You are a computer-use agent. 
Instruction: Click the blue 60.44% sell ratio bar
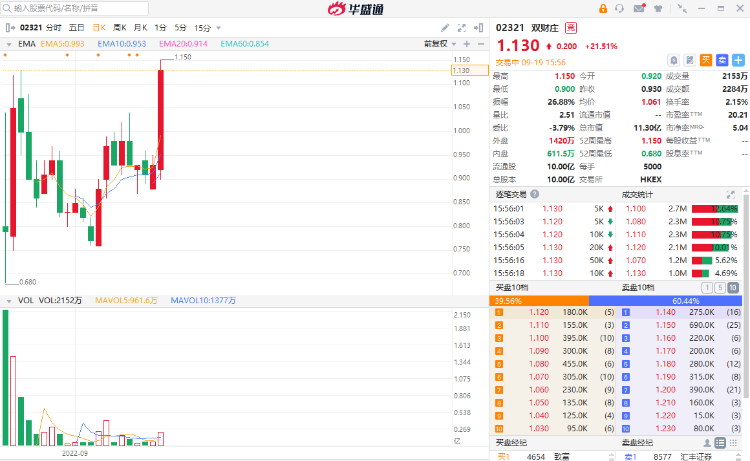665,301
